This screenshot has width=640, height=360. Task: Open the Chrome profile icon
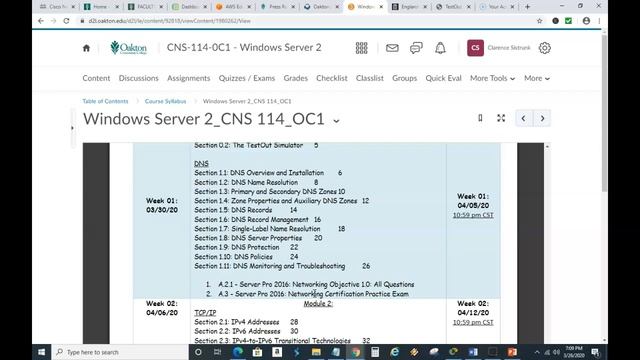point(586,21)
